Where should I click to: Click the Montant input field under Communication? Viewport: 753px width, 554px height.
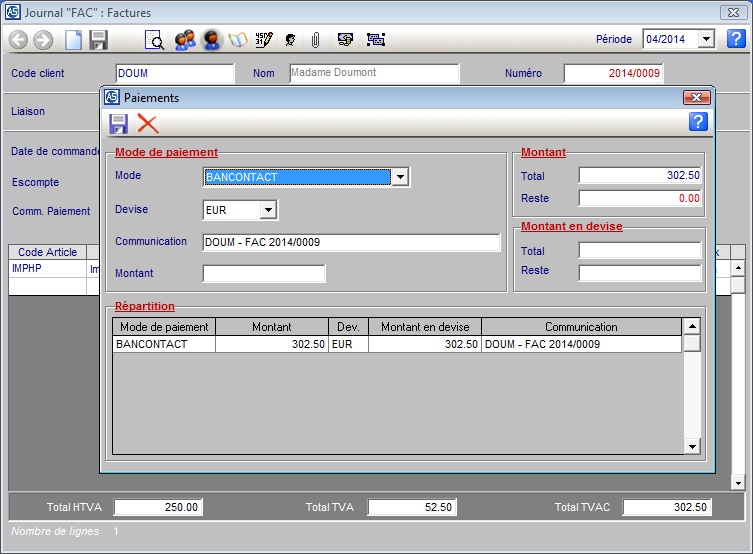coord(264,273)
